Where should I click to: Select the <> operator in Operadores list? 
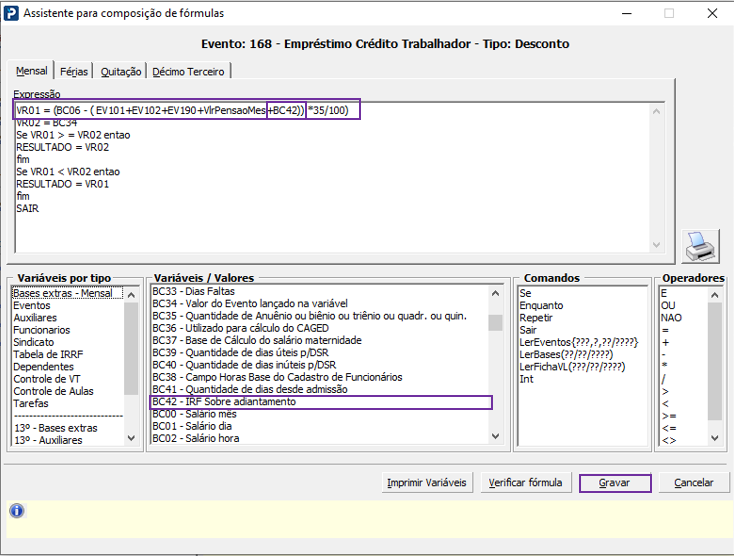coord(668,440)
